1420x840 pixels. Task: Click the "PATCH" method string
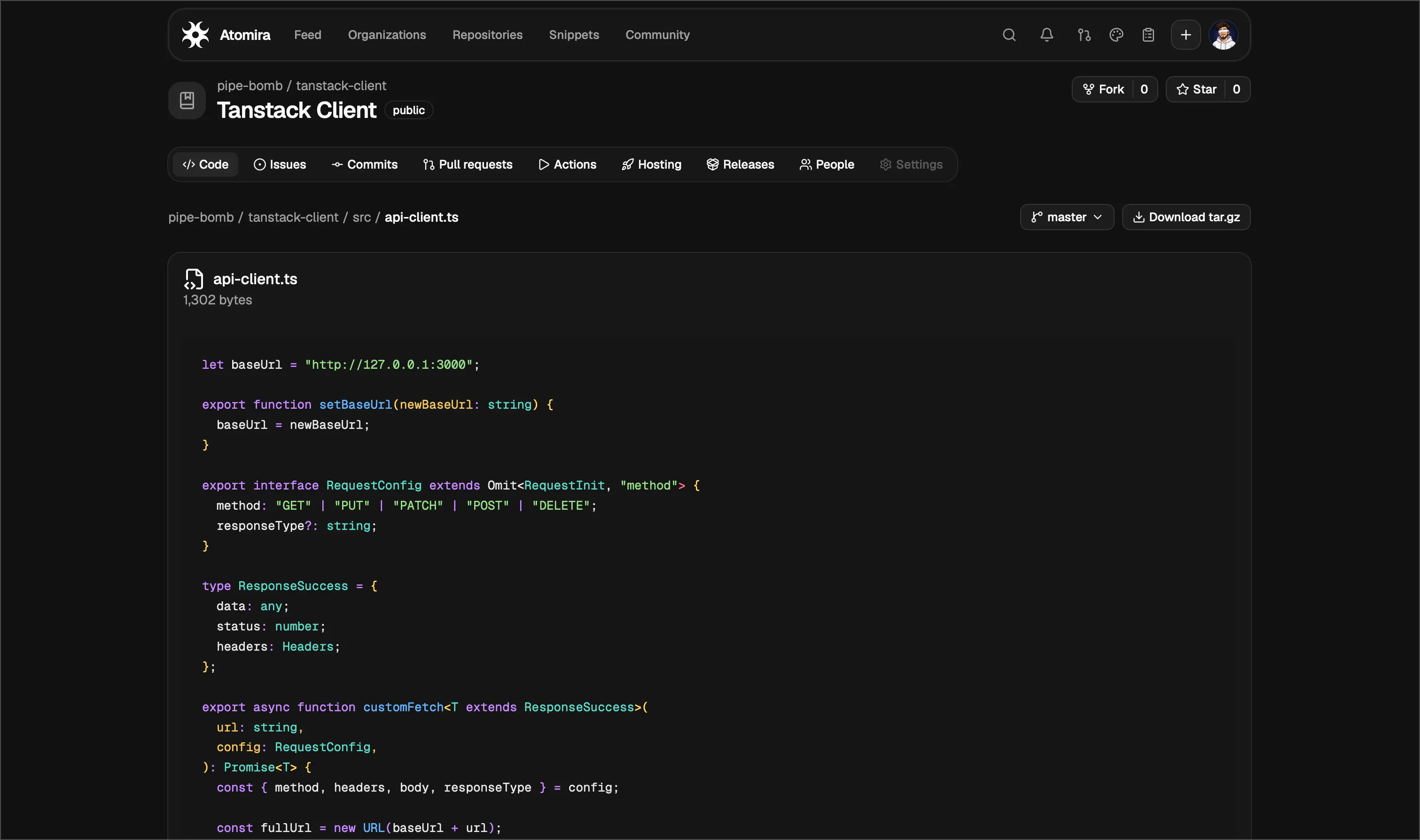point(418,506)
